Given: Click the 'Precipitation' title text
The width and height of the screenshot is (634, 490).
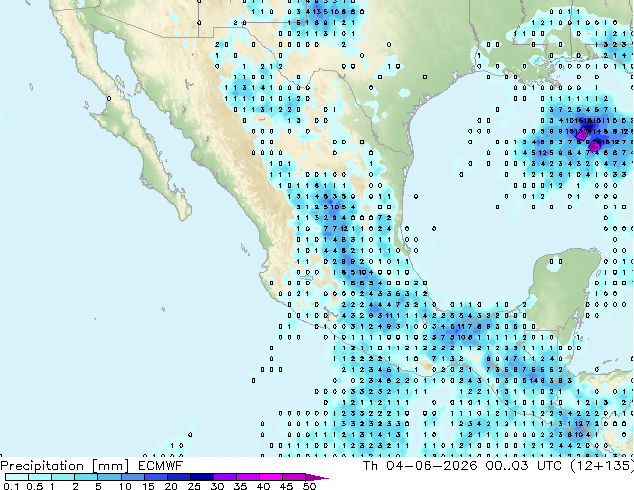Looking at the screenshot, I should tap(42, 466).
